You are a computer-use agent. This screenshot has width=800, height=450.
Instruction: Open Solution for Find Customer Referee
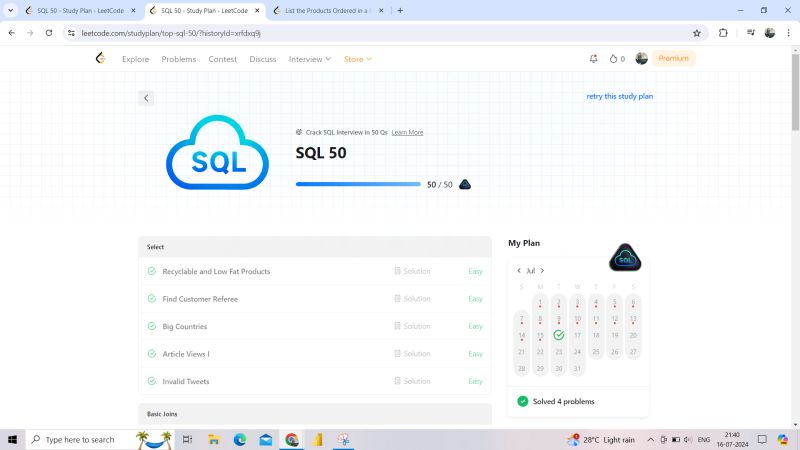click(412, 298)
